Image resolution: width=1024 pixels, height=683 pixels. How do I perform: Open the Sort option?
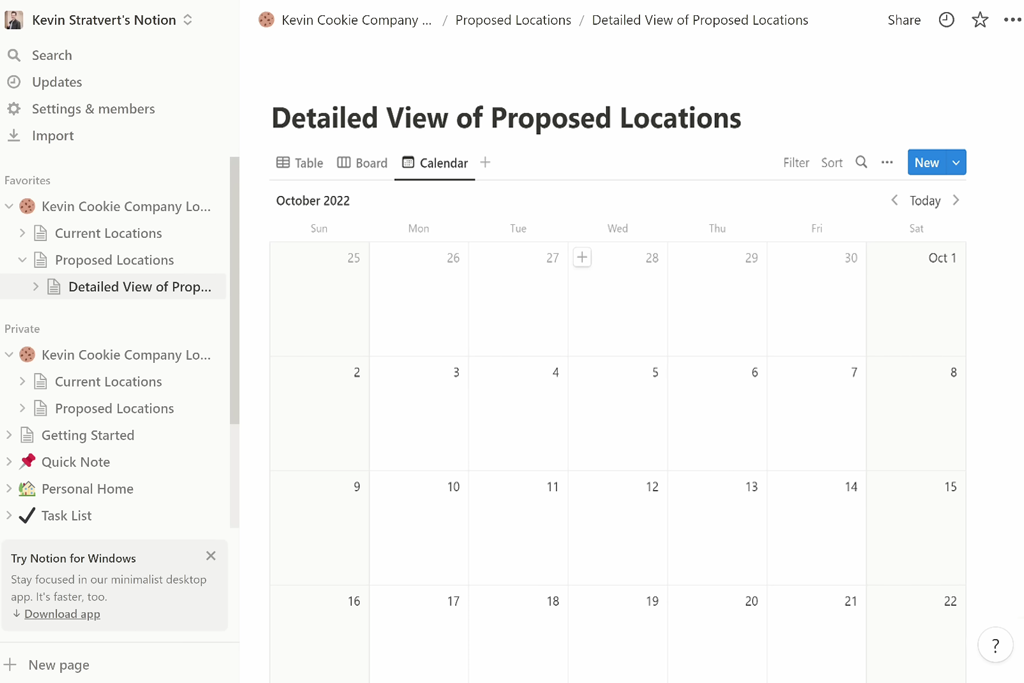point(832,163)
